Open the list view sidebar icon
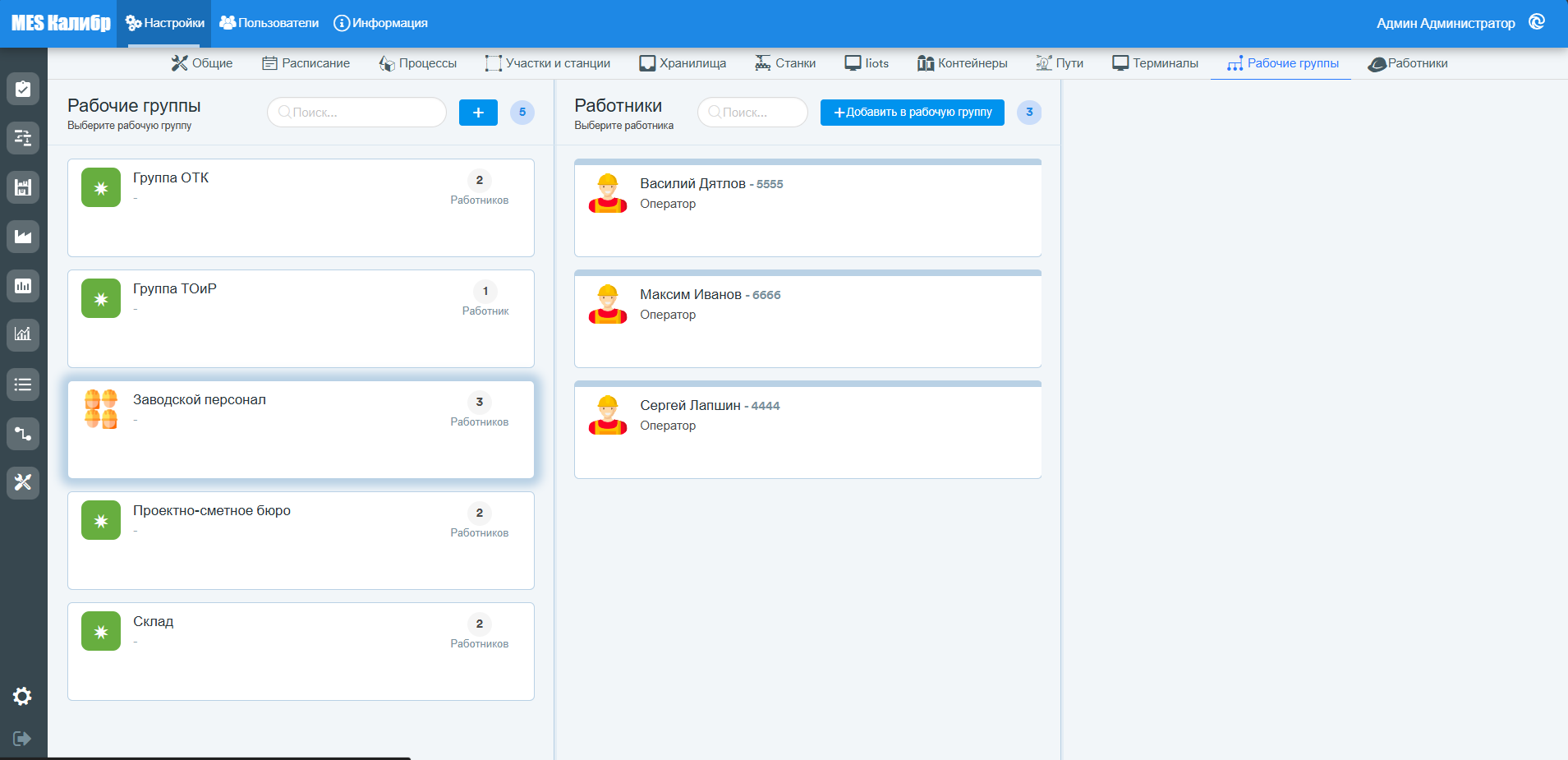Screen dimensions: 1568x760 23,384
